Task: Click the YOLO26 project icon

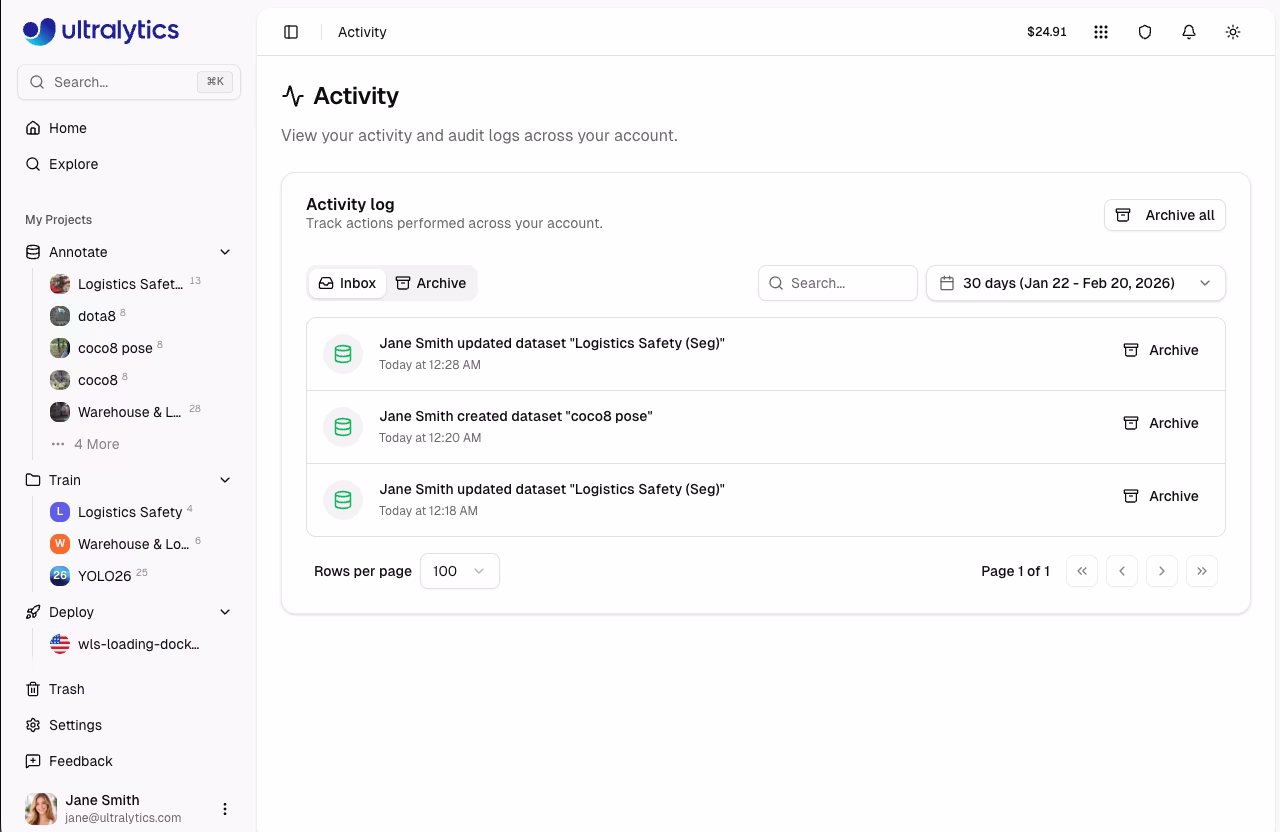Action: tap(60, 576)
